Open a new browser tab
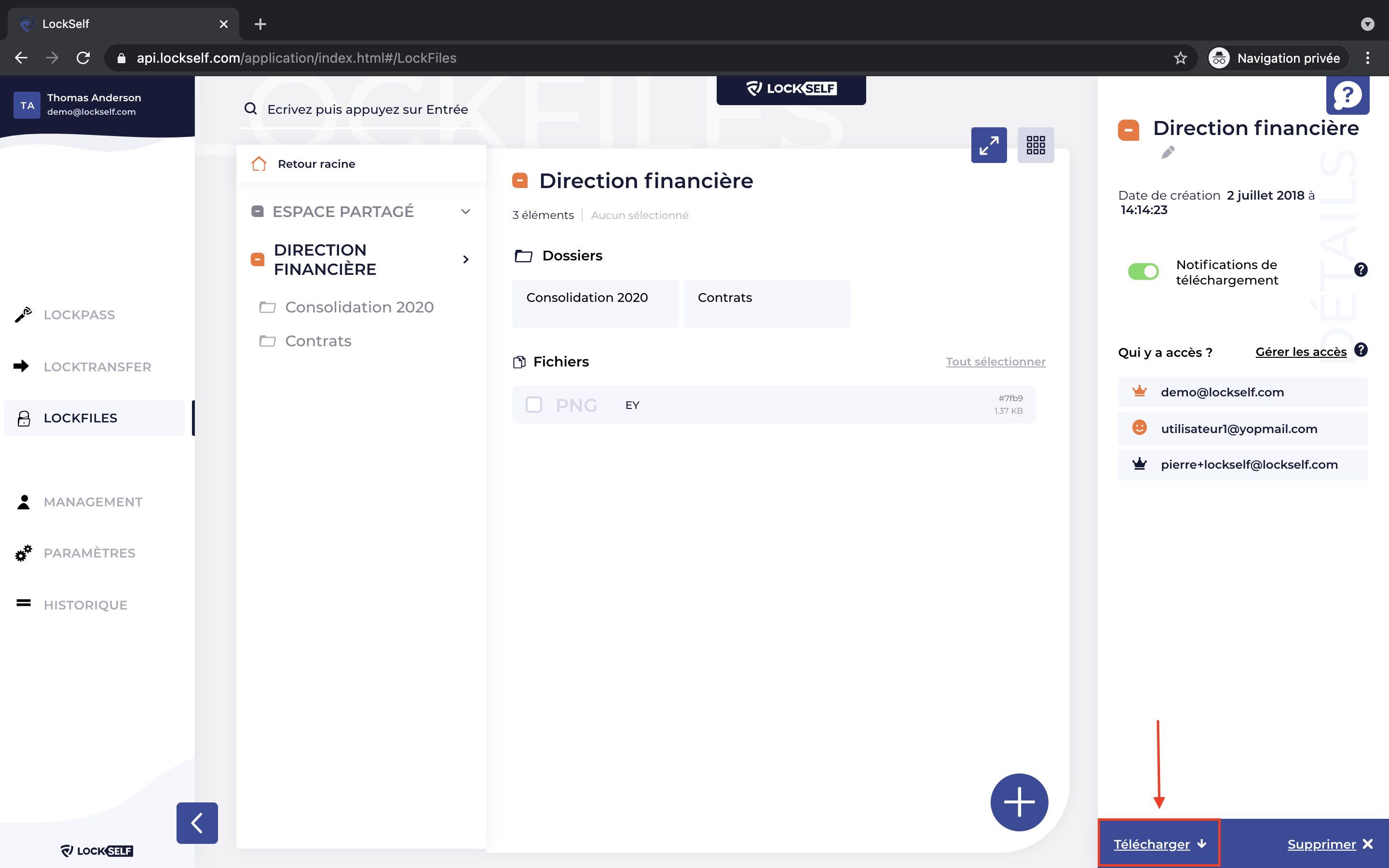Screen dimensions: 1389x868 (x=260, y=24)
